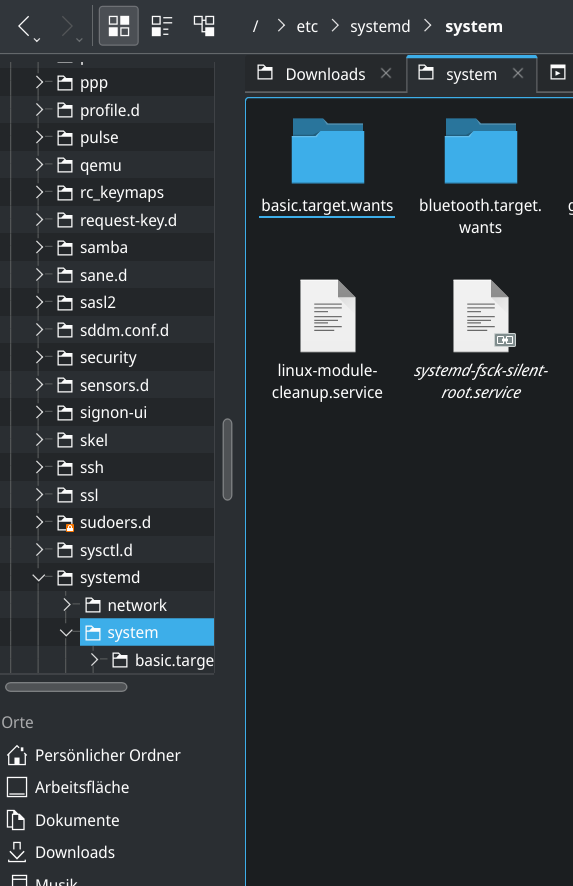Go back with the back arrow

(24, 26)
